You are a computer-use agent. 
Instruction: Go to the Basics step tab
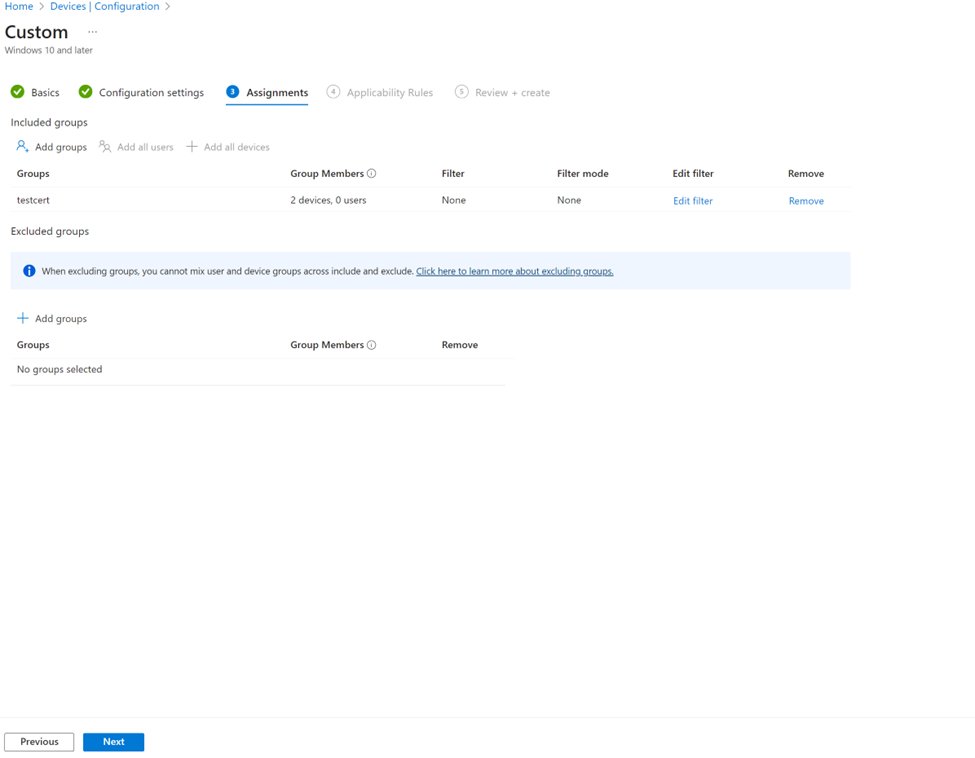pos(35,92)
